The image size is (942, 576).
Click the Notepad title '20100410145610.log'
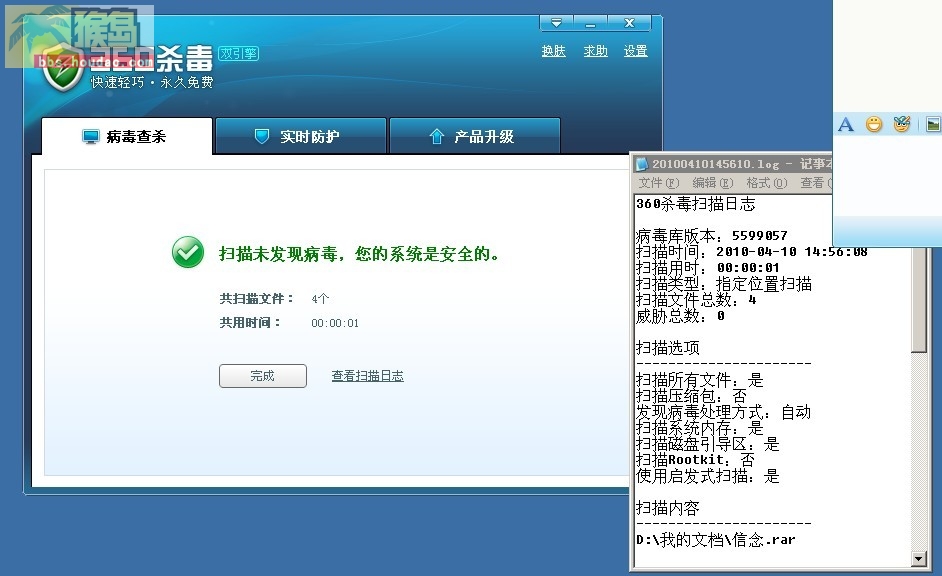tap(716, 164)
